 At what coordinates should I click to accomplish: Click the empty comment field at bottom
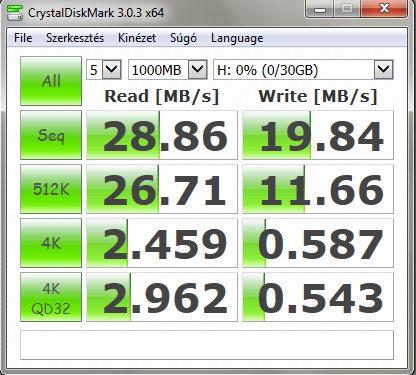[207, 345]
